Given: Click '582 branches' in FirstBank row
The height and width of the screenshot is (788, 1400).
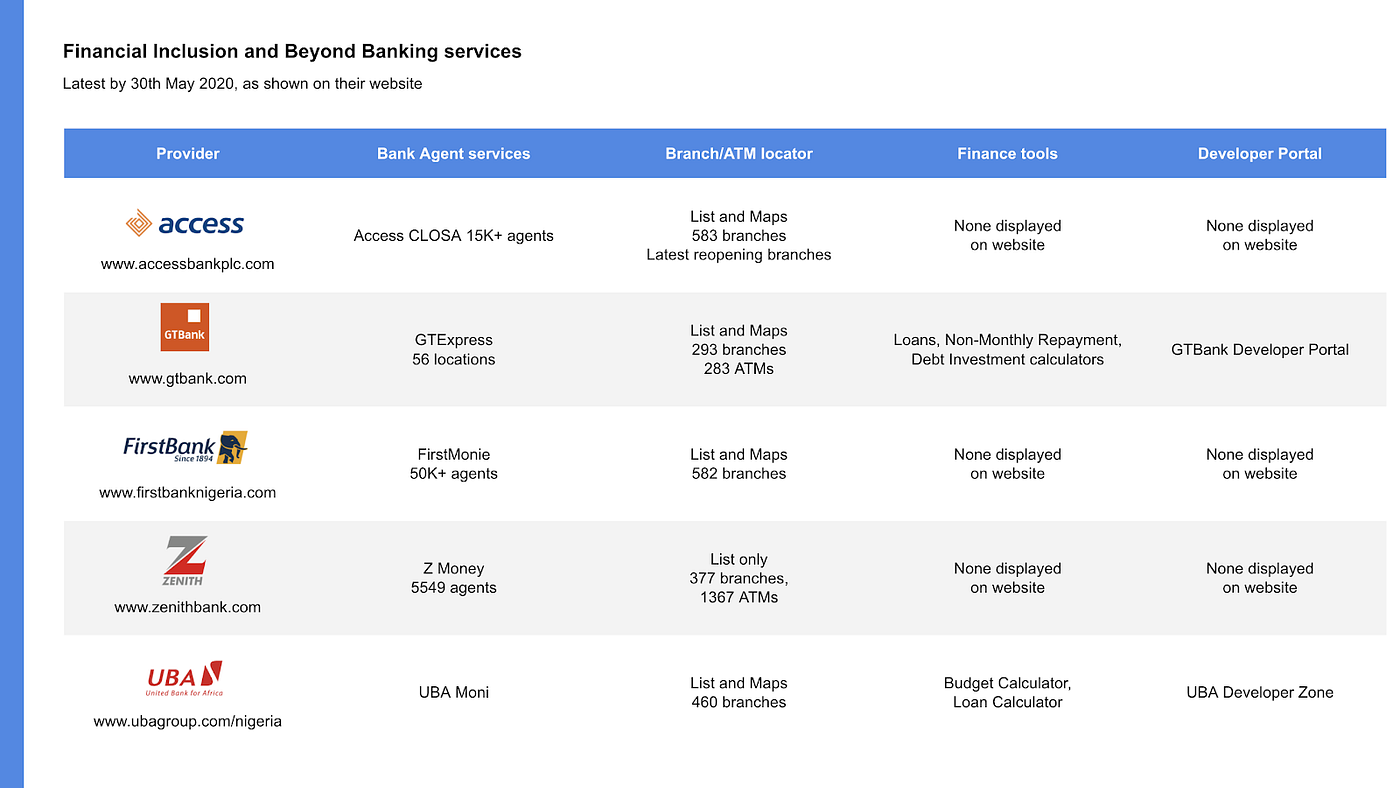Looking at the screenshot, I should 739,473.
